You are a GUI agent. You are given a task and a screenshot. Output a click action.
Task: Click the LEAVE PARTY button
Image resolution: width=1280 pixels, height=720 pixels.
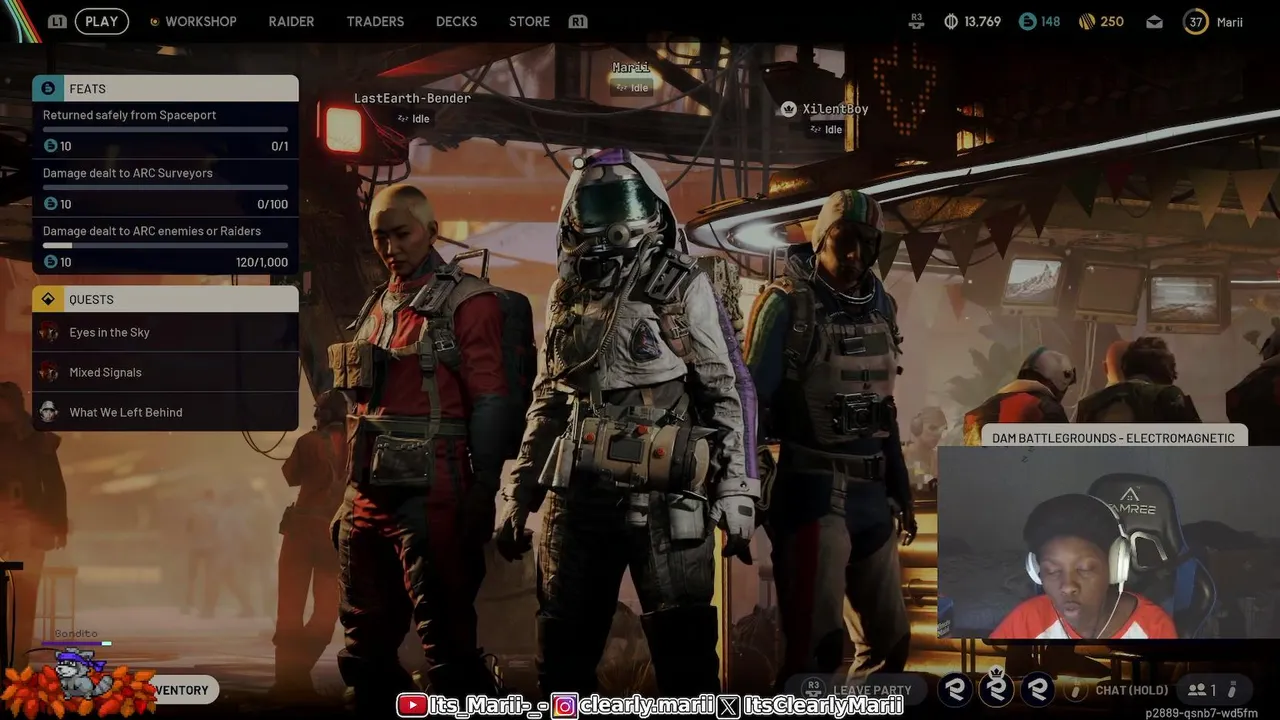coord(856,689)
